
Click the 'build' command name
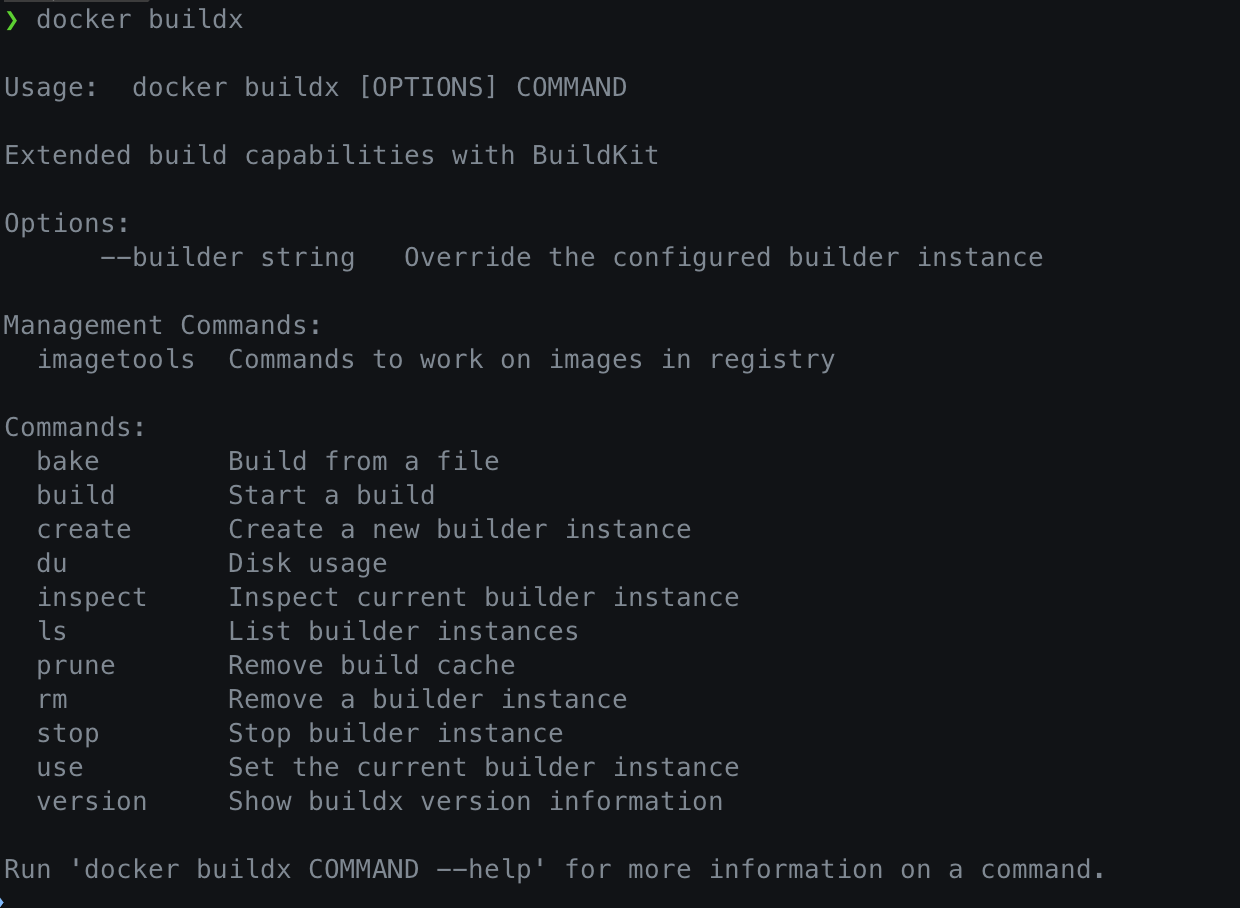(x=76, y=496)
